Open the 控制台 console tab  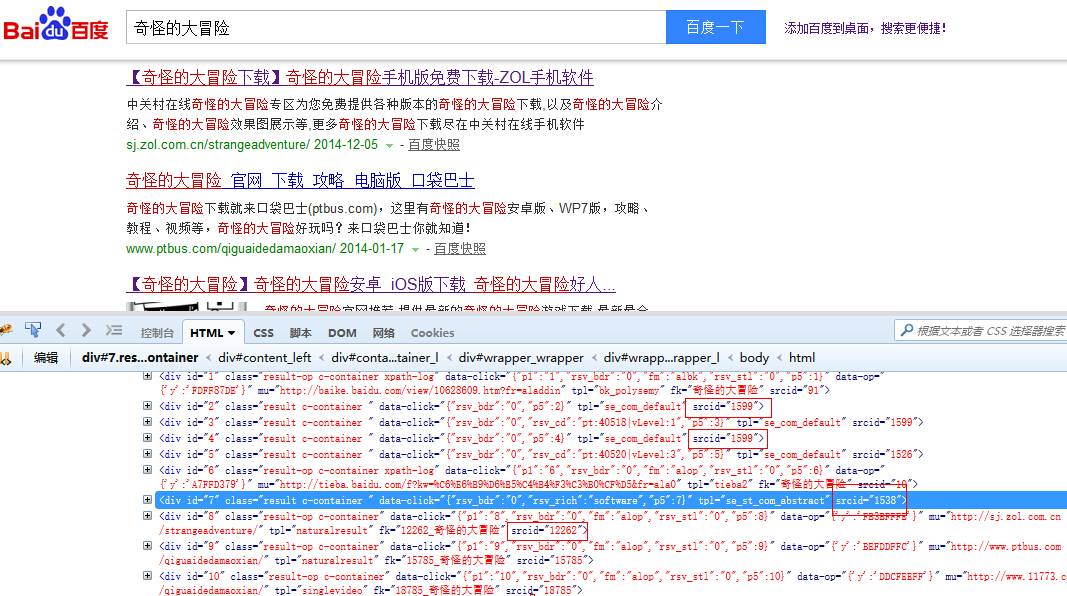[157, 333]
